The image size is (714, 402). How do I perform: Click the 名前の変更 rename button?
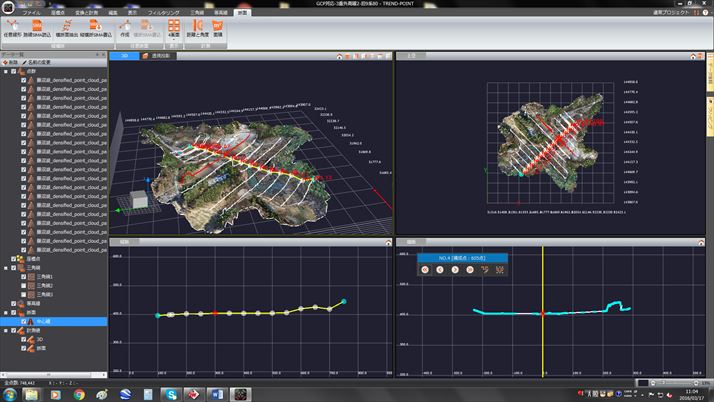click(x=36, y=62)
